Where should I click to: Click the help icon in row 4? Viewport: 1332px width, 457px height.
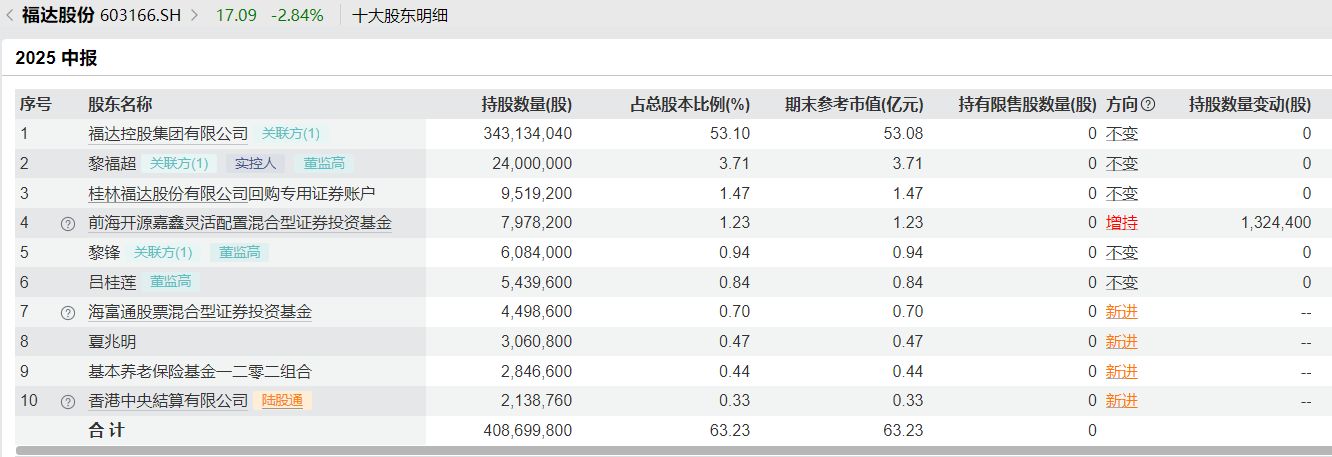[68, 224]
